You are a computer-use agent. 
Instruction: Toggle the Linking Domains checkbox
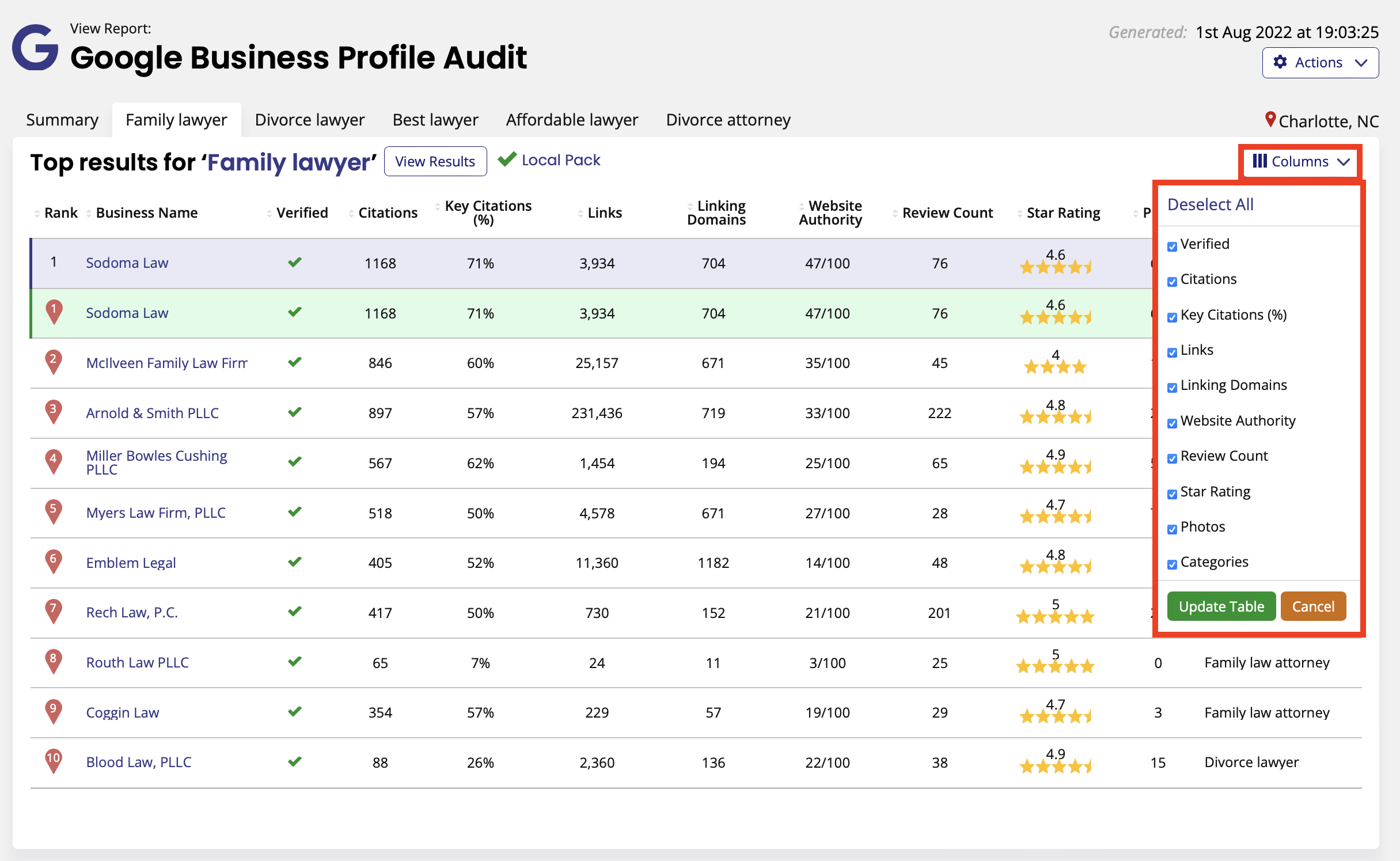pyautogui.click(x=1172, y=388)
